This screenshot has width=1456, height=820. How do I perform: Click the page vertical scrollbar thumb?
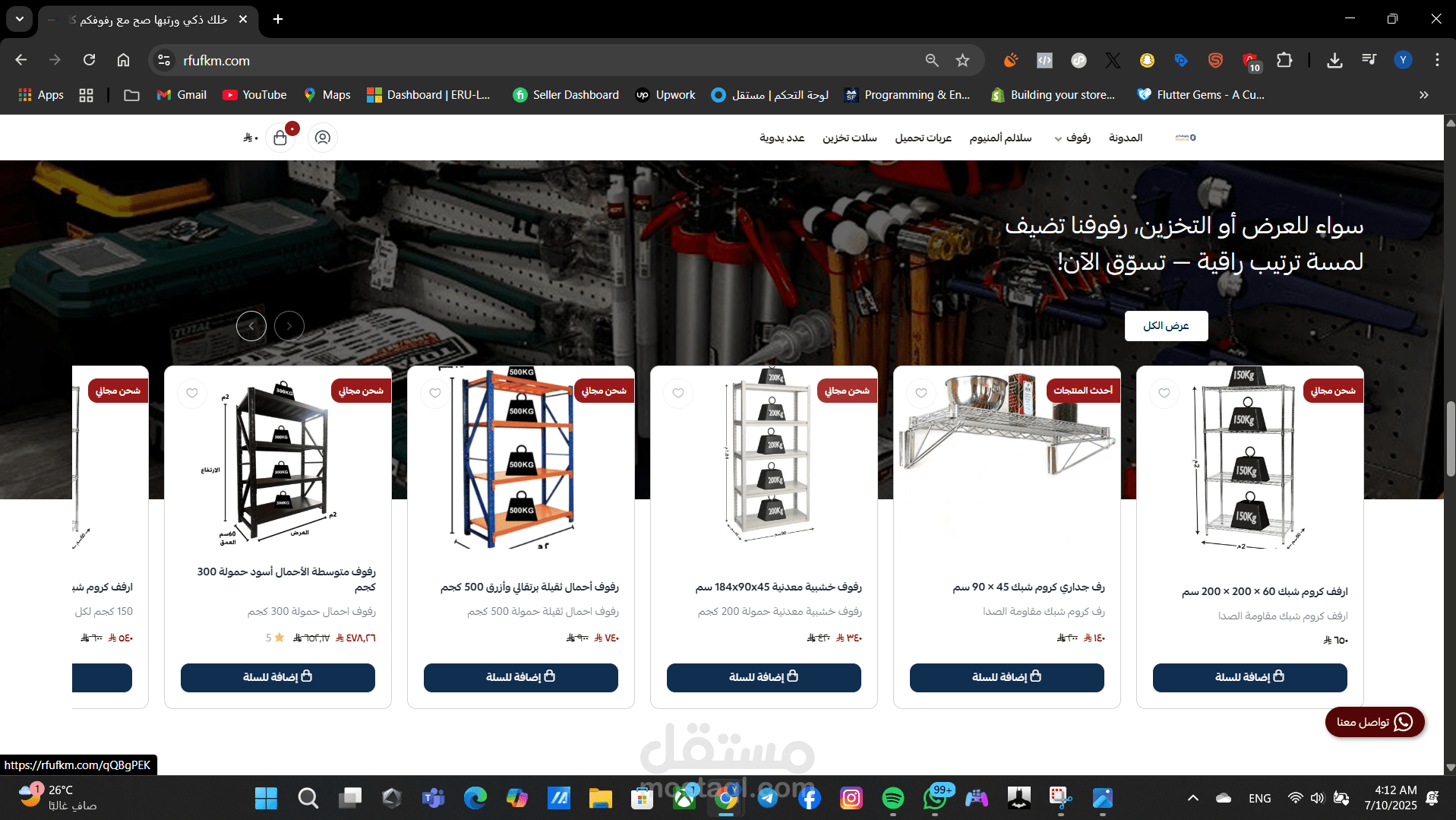[1450, 438]
